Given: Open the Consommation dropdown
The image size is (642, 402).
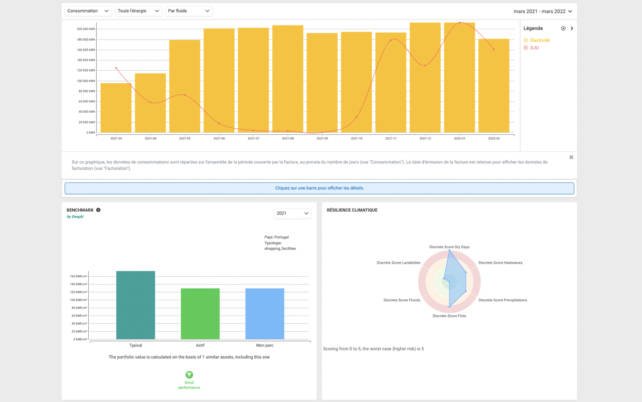Looking at the screenshot, I should coord(87,10).
